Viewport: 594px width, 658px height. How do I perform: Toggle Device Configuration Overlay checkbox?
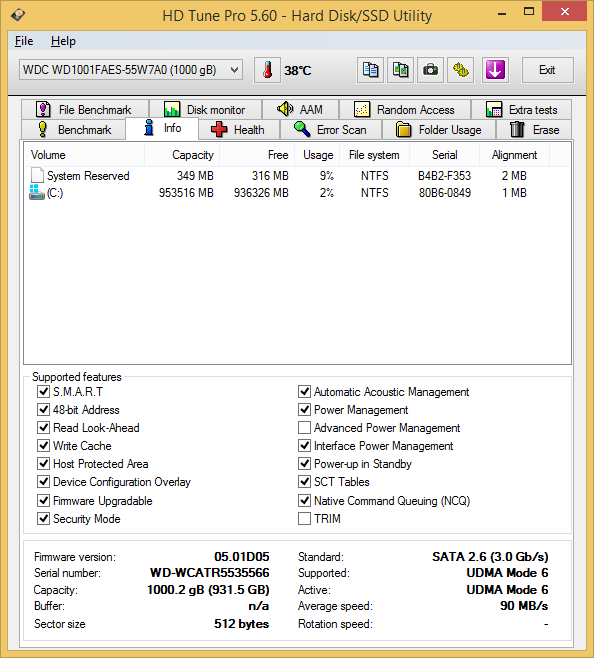[43, 482]
